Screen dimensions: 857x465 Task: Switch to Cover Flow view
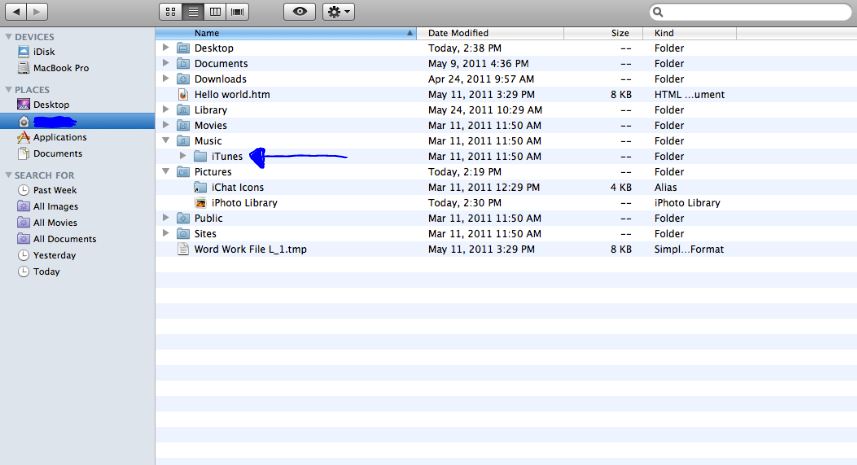(x=238, y=12)
